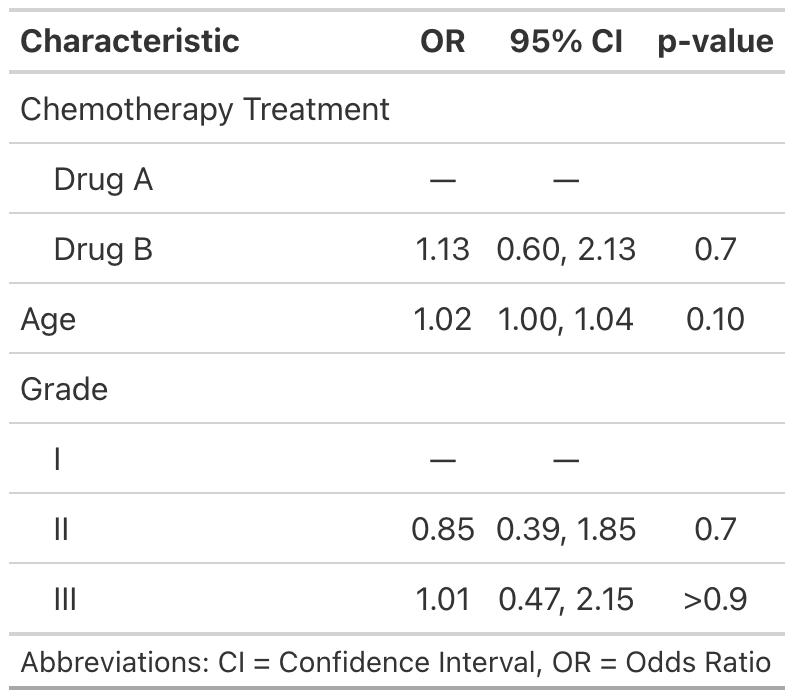
Task: Select the 95% CI column header
Action: point(566,41)
